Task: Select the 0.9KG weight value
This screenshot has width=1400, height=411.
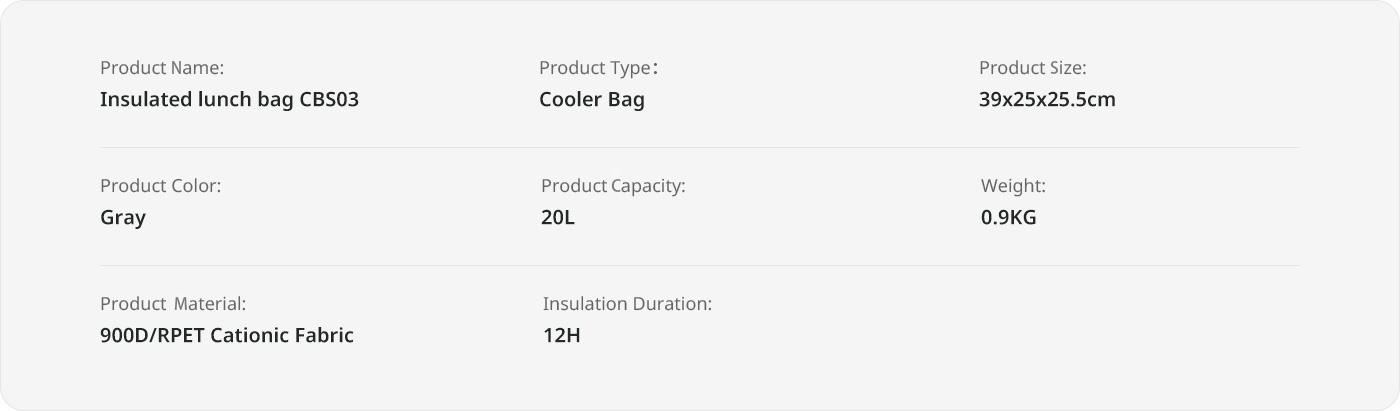Action: click(1009, 218)
